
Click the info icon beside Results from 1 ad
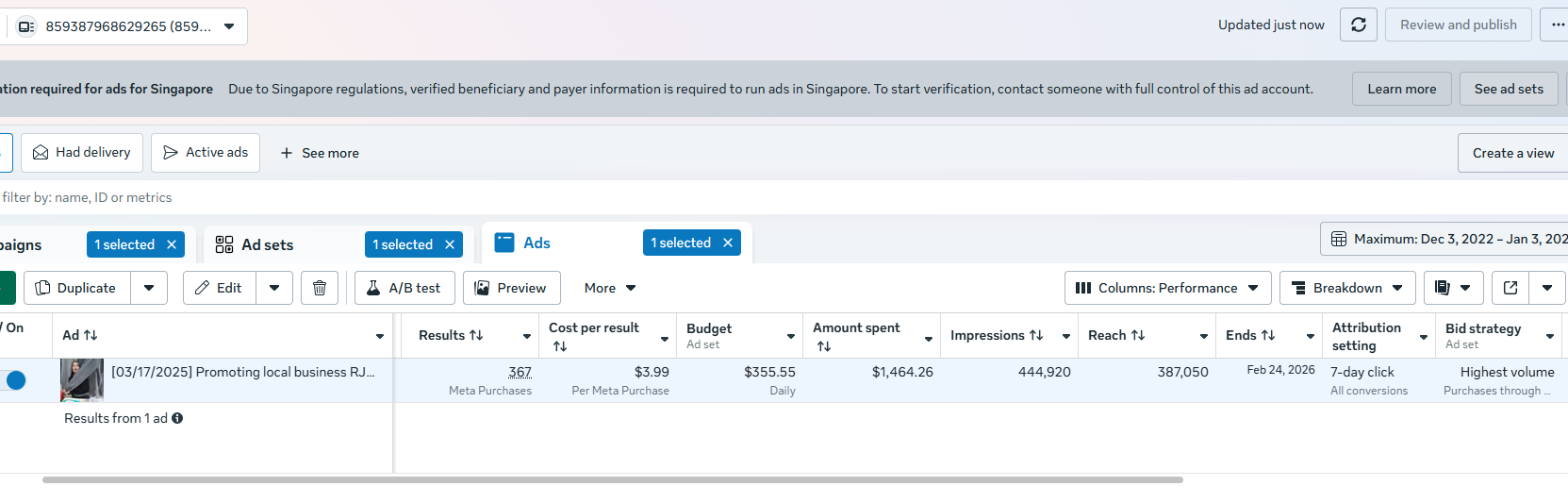coord(177,418)
